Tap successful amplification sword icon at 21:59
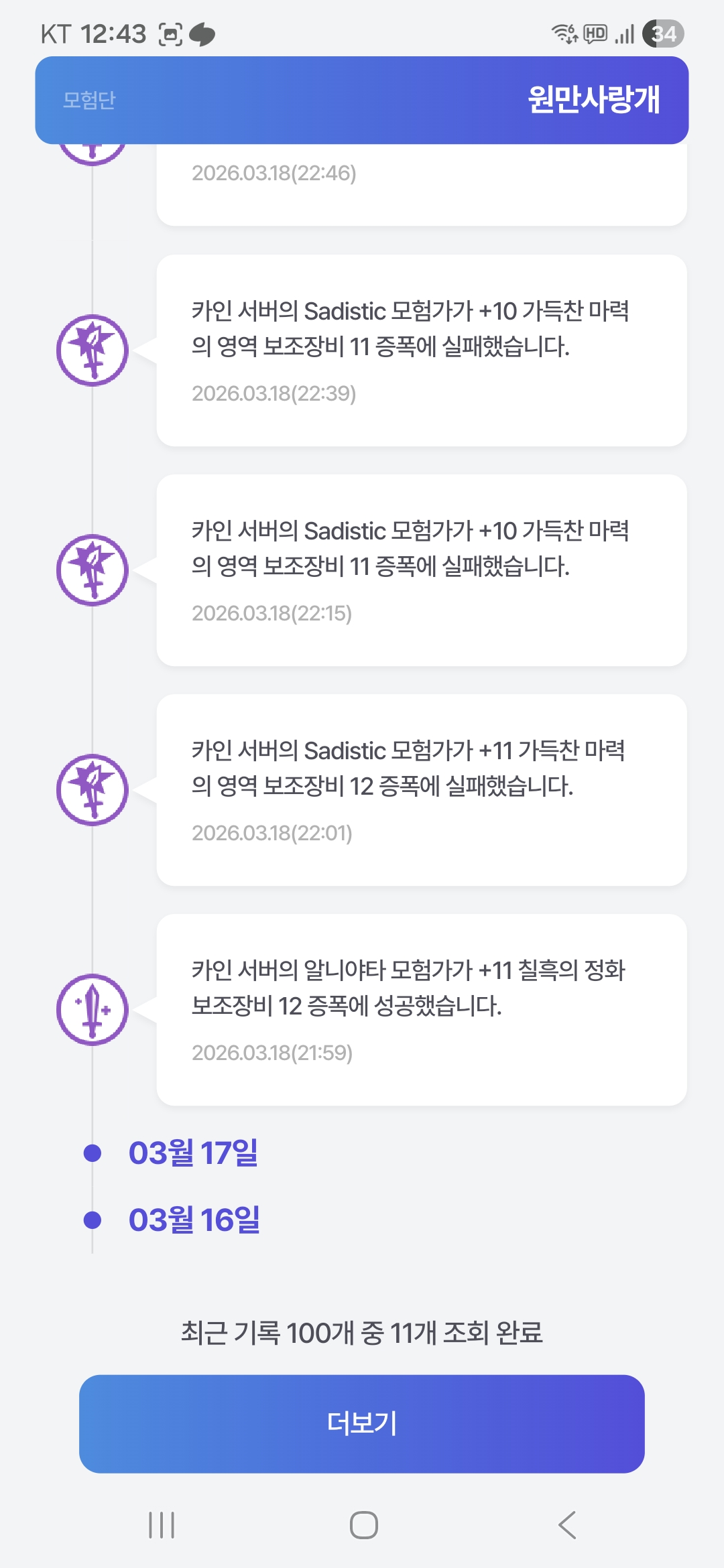724x1568 pixels. click(93, 1010)
